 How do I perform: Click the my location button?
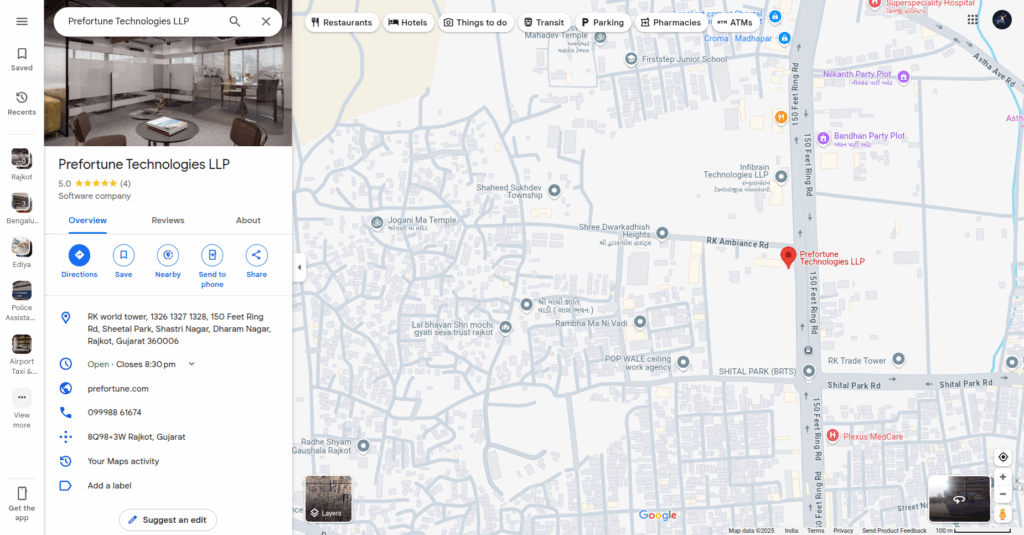click(1003, 457)
